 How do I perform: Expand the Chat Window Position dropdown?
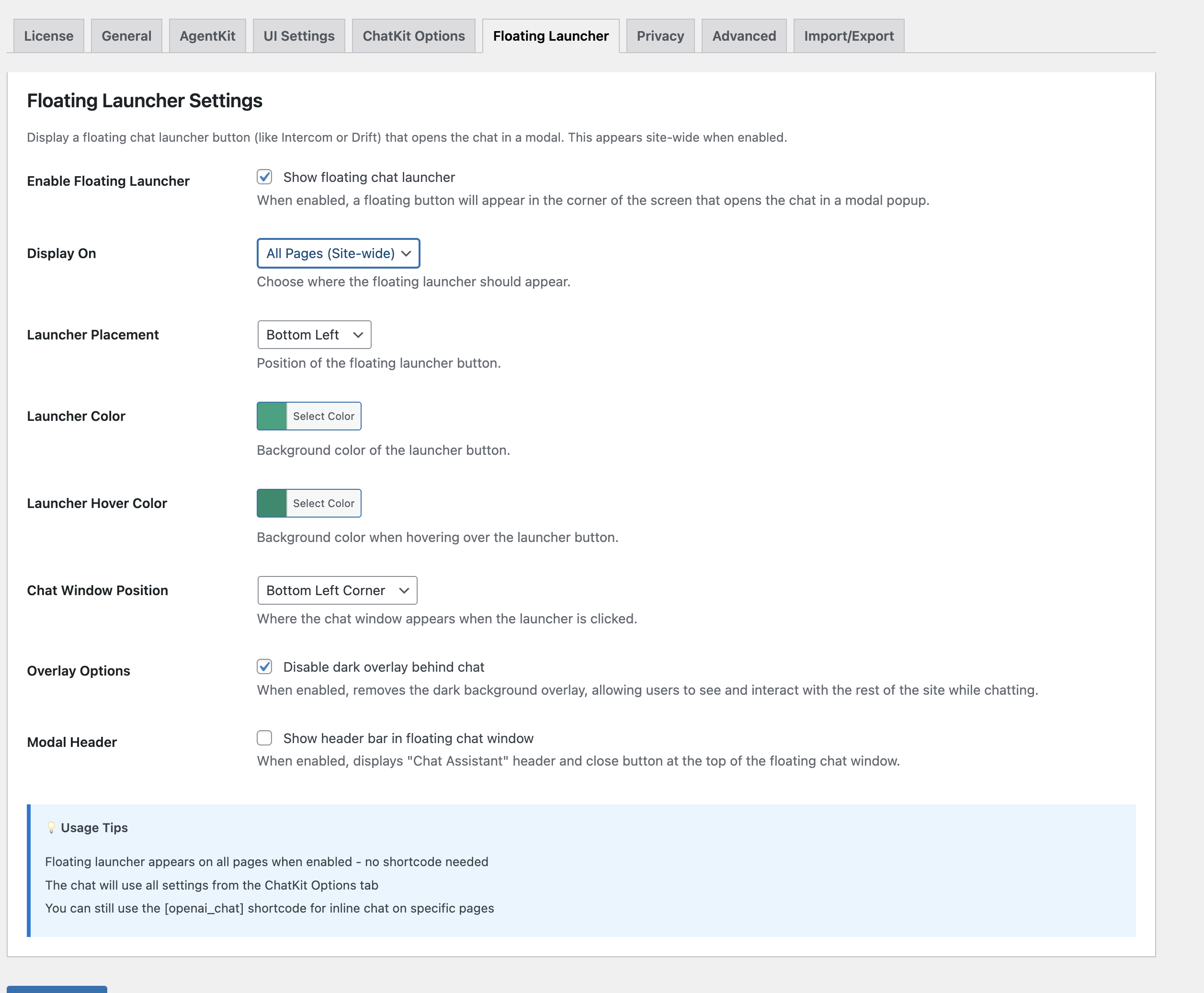(x=337, y=590)
